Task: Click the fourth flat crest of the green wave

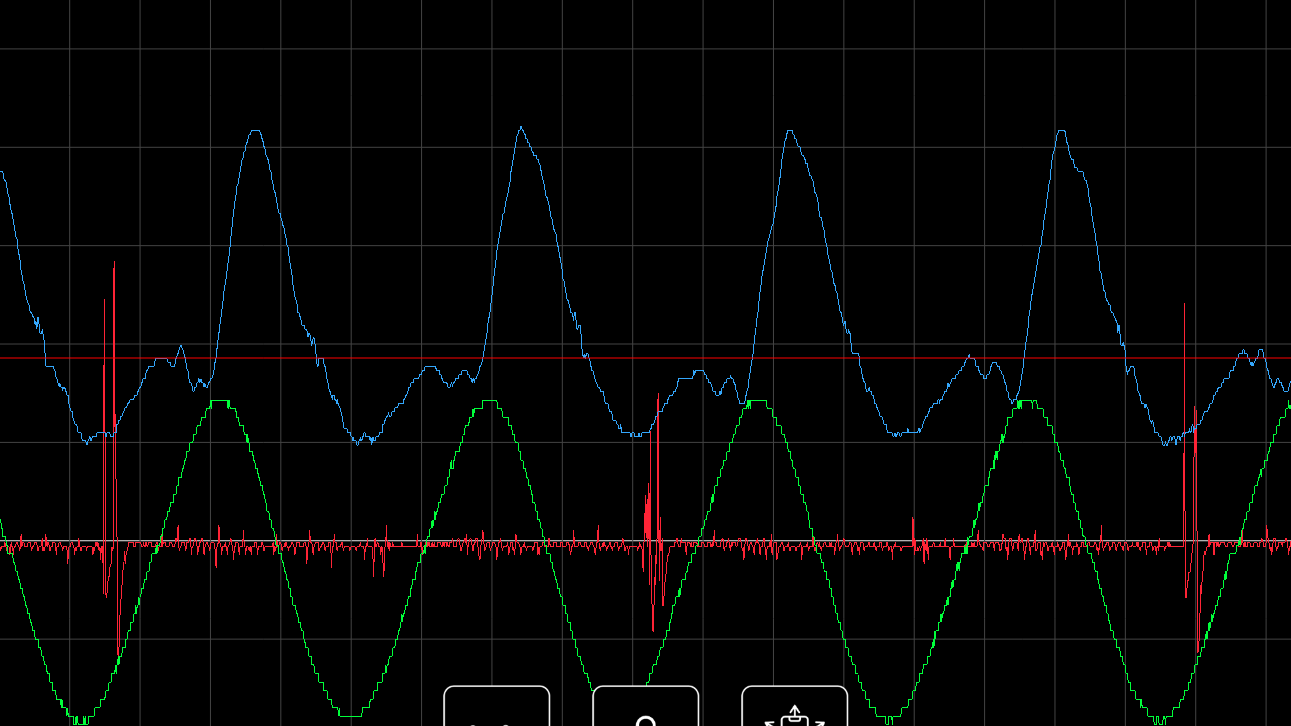Action: click(x=1026, y=402)
